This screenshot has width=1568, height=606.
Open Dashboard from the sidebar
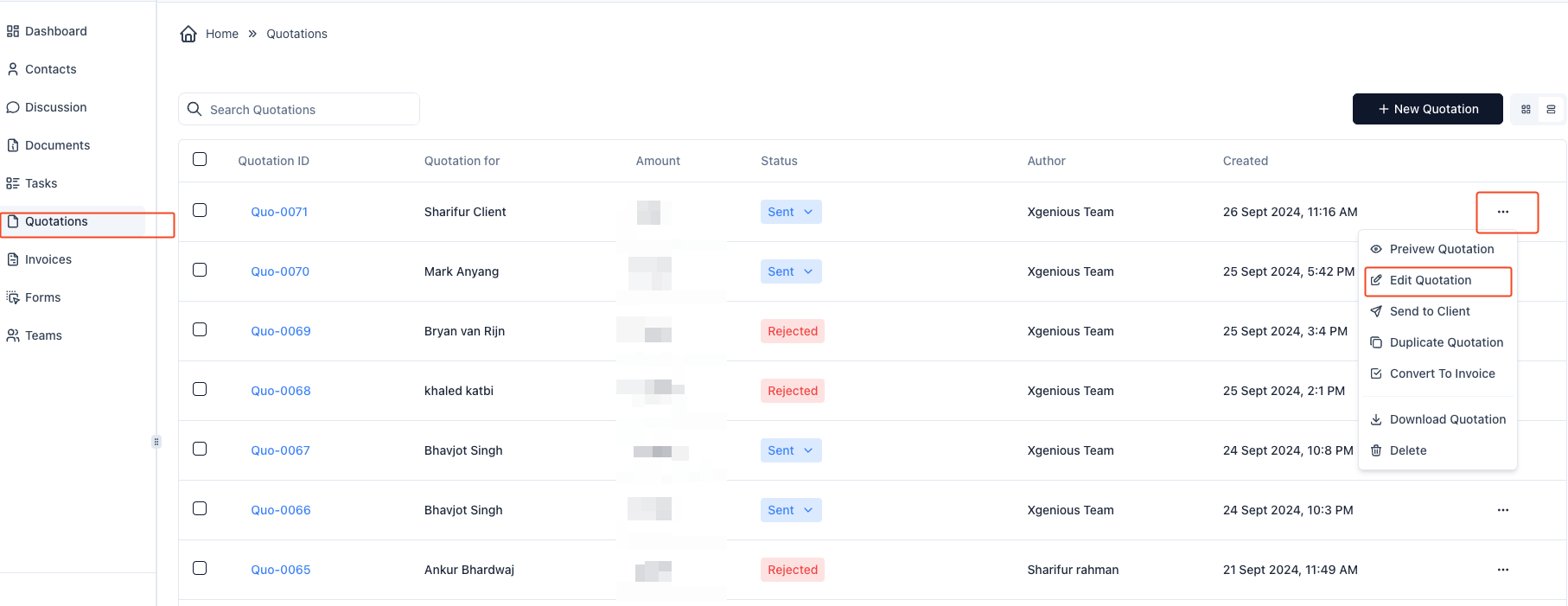coord(55,31)
